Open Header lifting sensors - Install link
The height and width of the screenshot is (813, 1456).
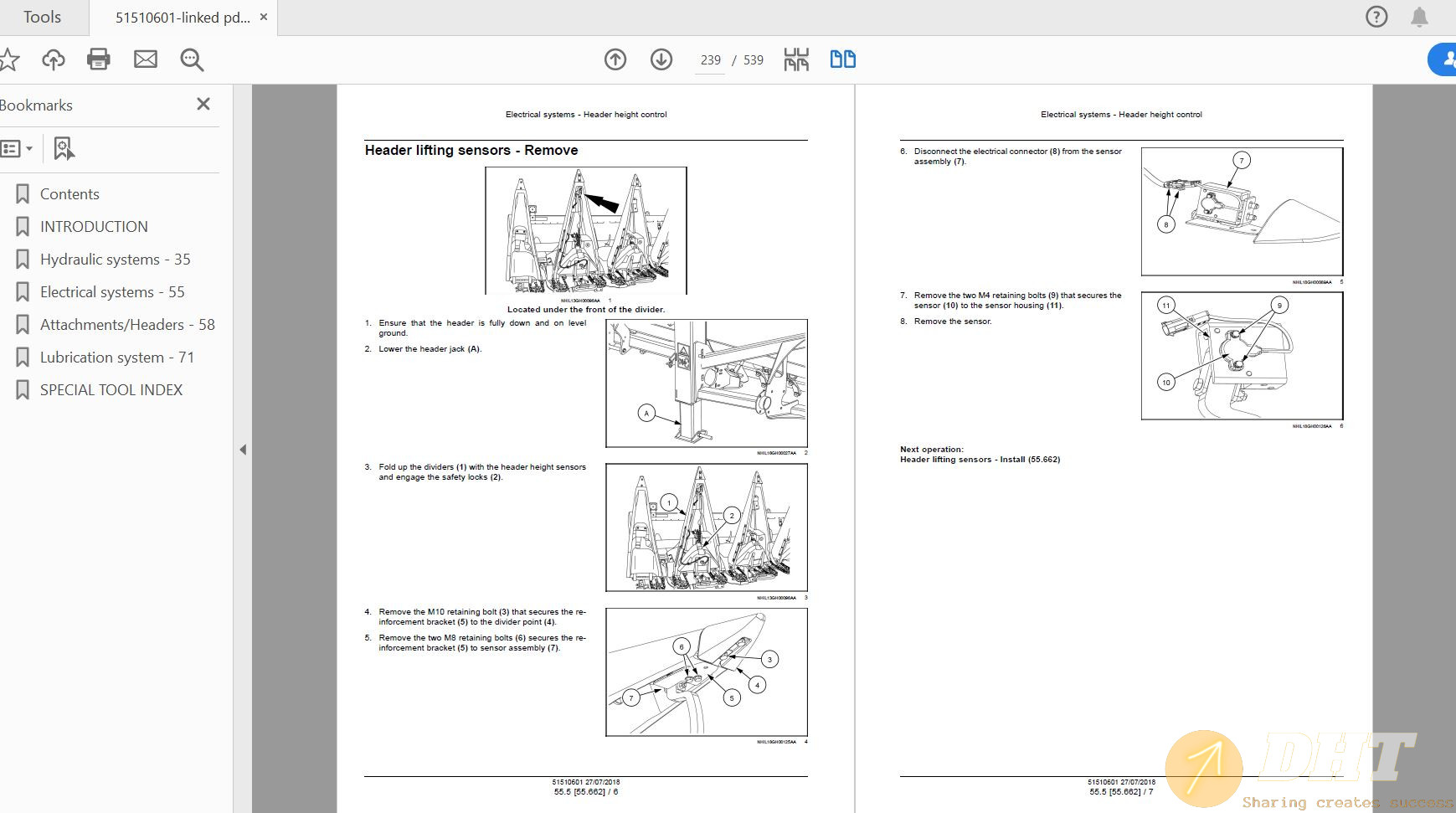[980, 460]
